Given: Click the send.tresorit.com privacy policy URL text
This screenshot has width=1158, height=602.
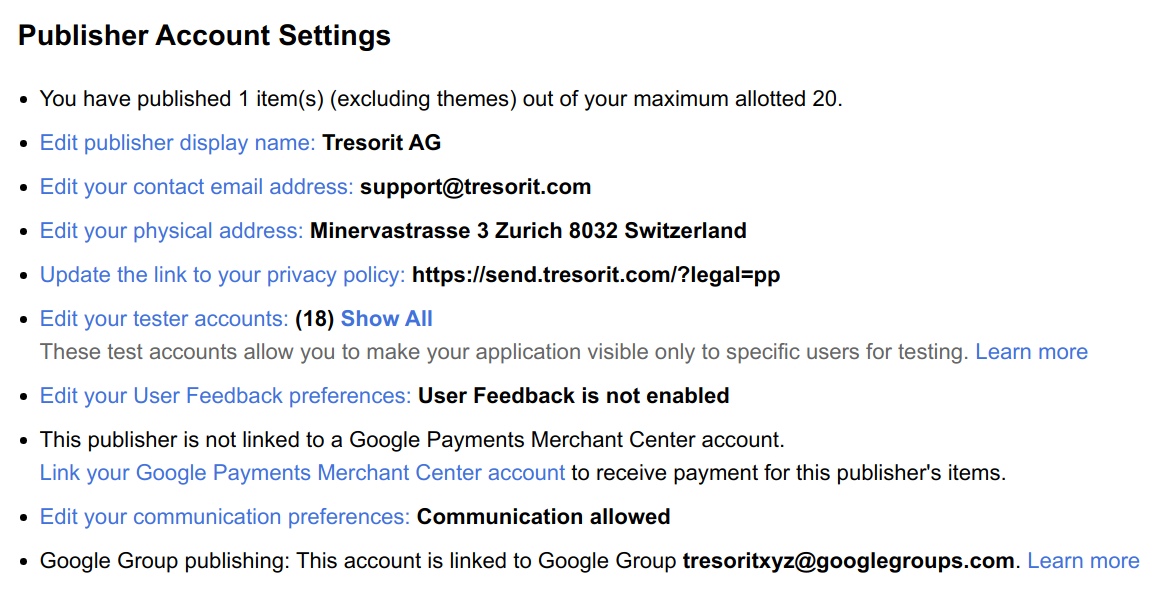Looking at the screenshot, I should click(595, 275).
